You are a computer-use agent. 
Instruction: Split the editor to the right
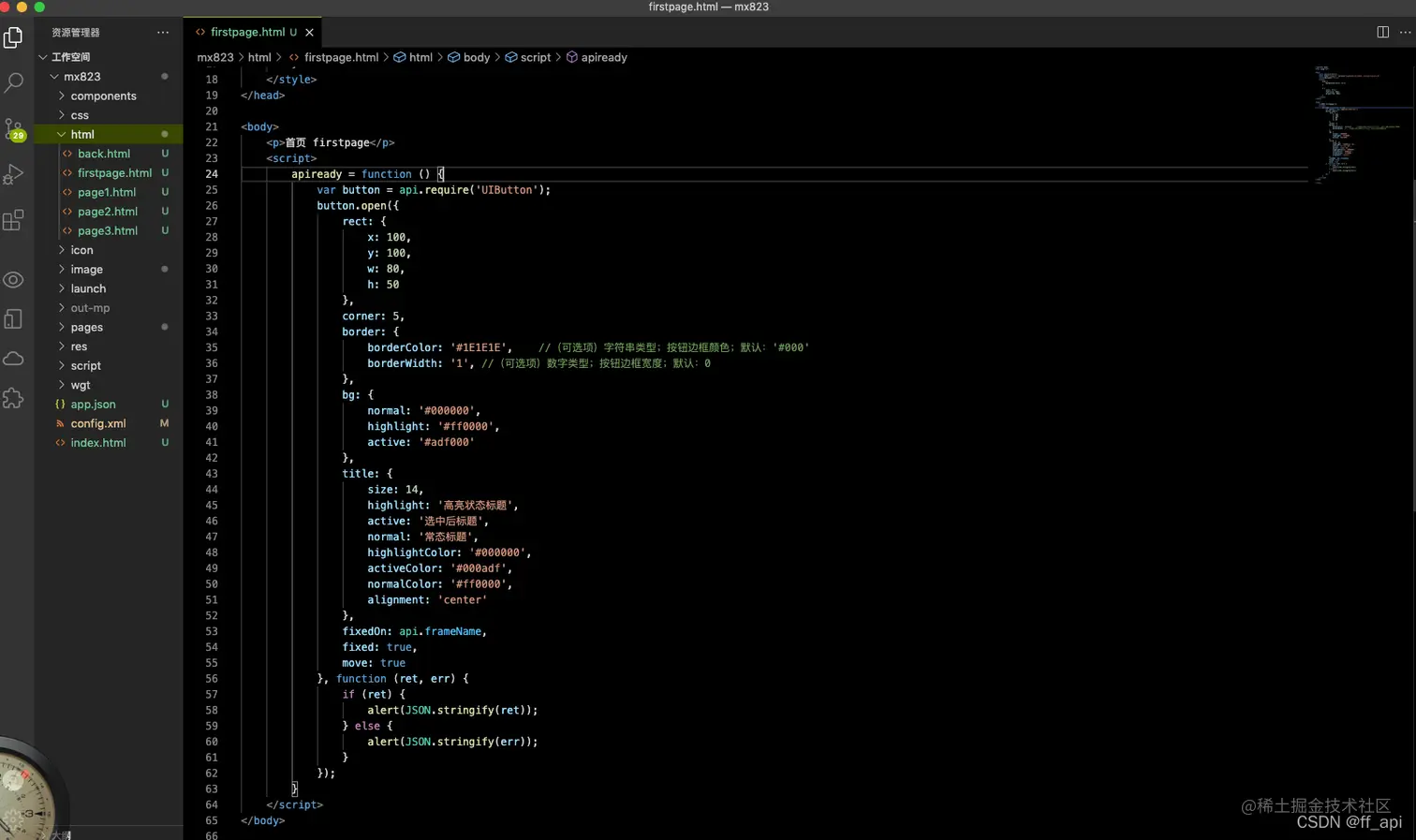click(x=1382, y=32)
